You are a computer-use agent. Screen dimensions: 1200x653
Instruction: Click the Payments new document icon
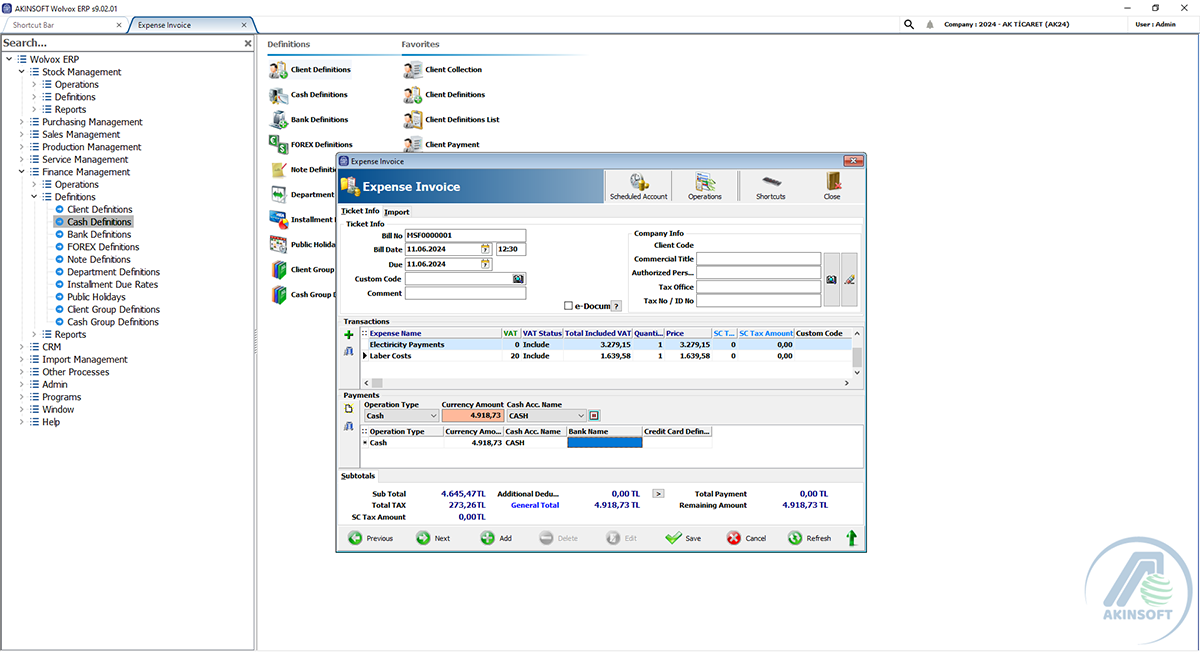tap(349, 408)
